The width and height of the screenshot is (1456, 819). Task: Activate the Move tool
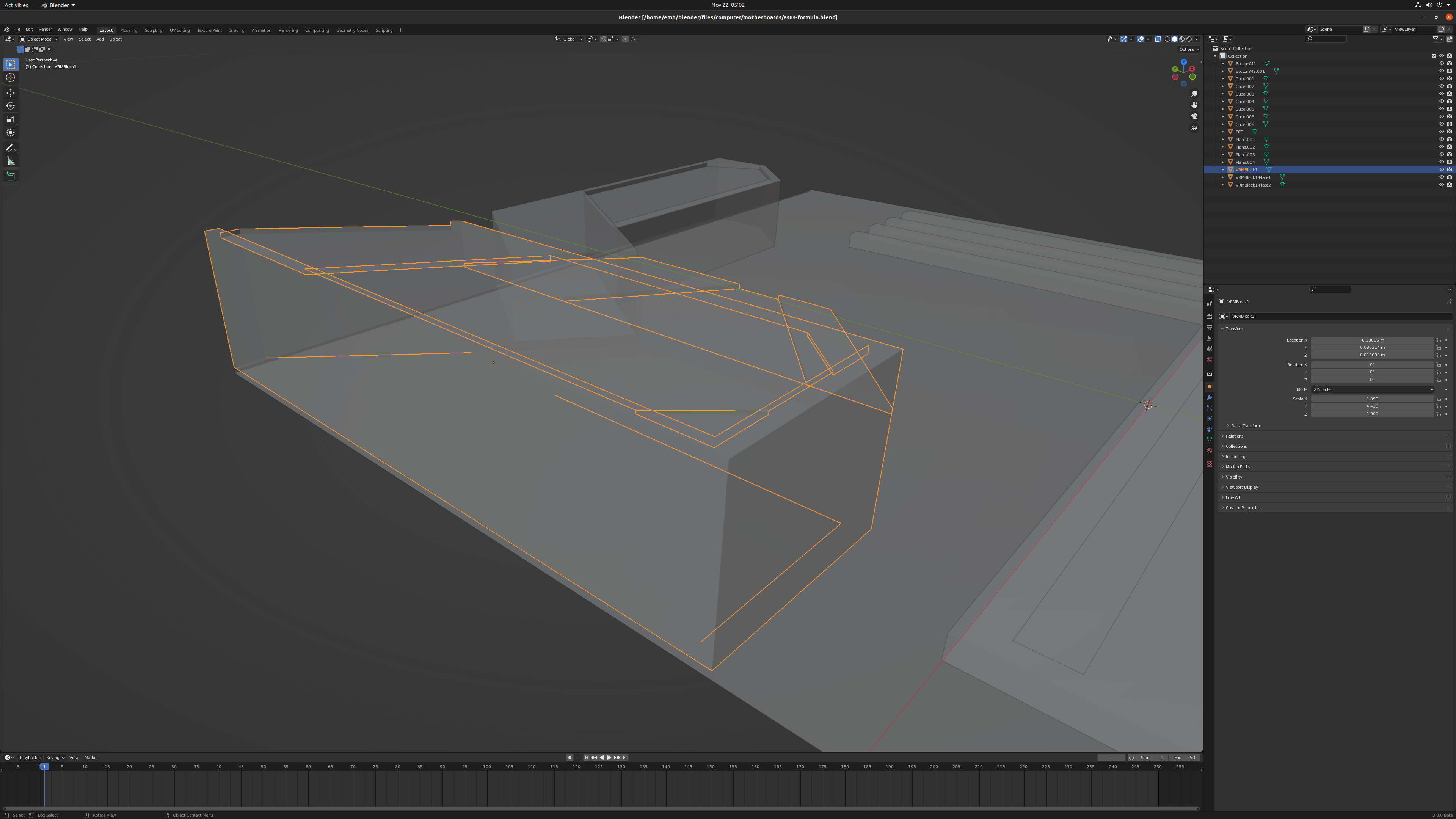click(11, 93)
